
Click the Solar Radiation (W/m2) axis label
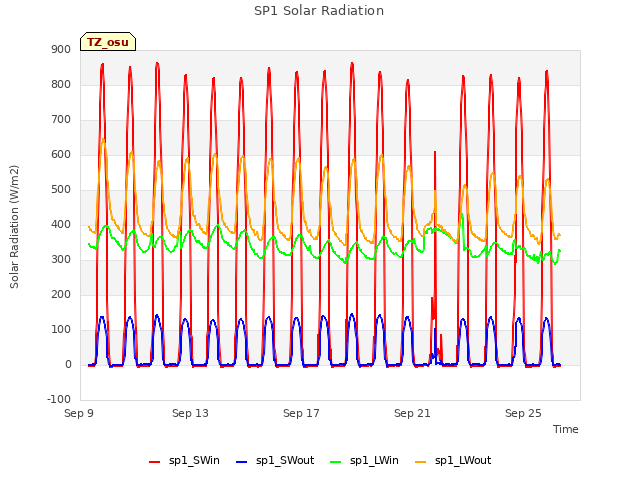point(14,227)
